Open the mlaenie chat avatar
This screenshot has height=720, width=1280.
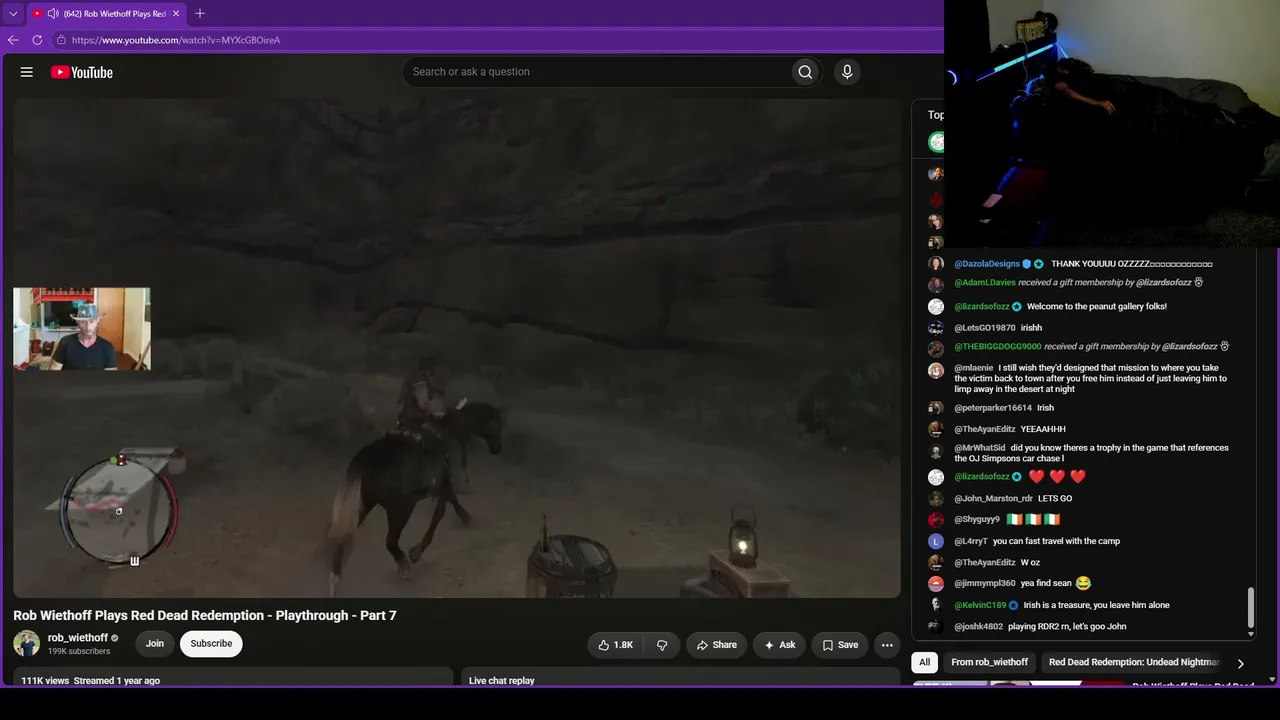coord(936,371)
